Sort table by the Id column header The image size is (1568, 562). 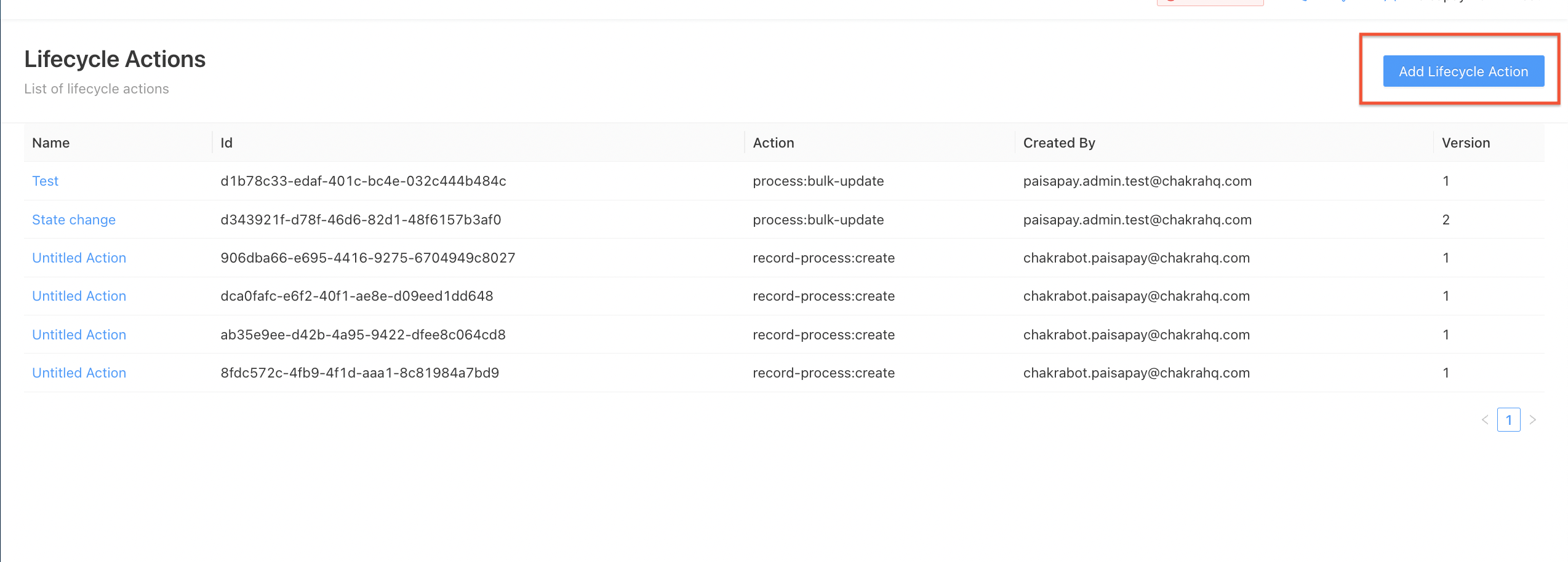click(226, 143)
